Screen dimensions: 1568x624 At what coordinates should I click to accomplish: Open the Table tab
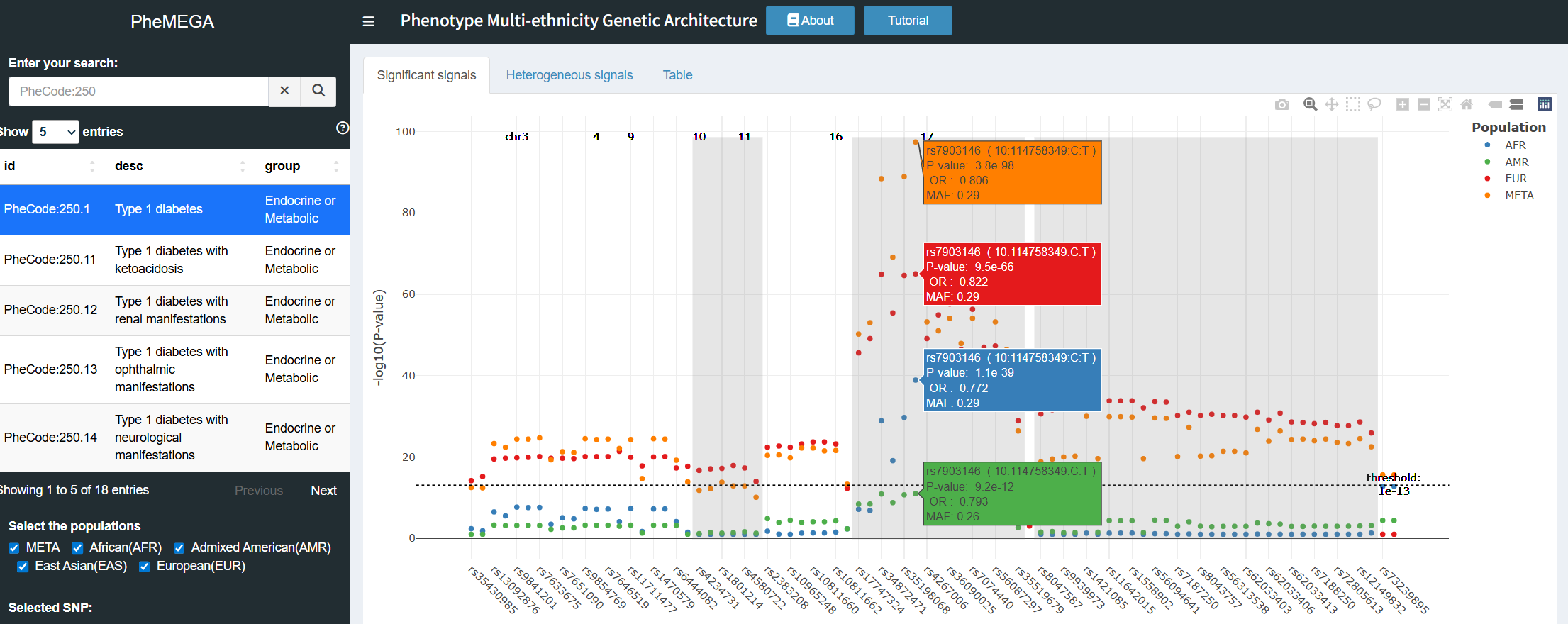point(677,75)
